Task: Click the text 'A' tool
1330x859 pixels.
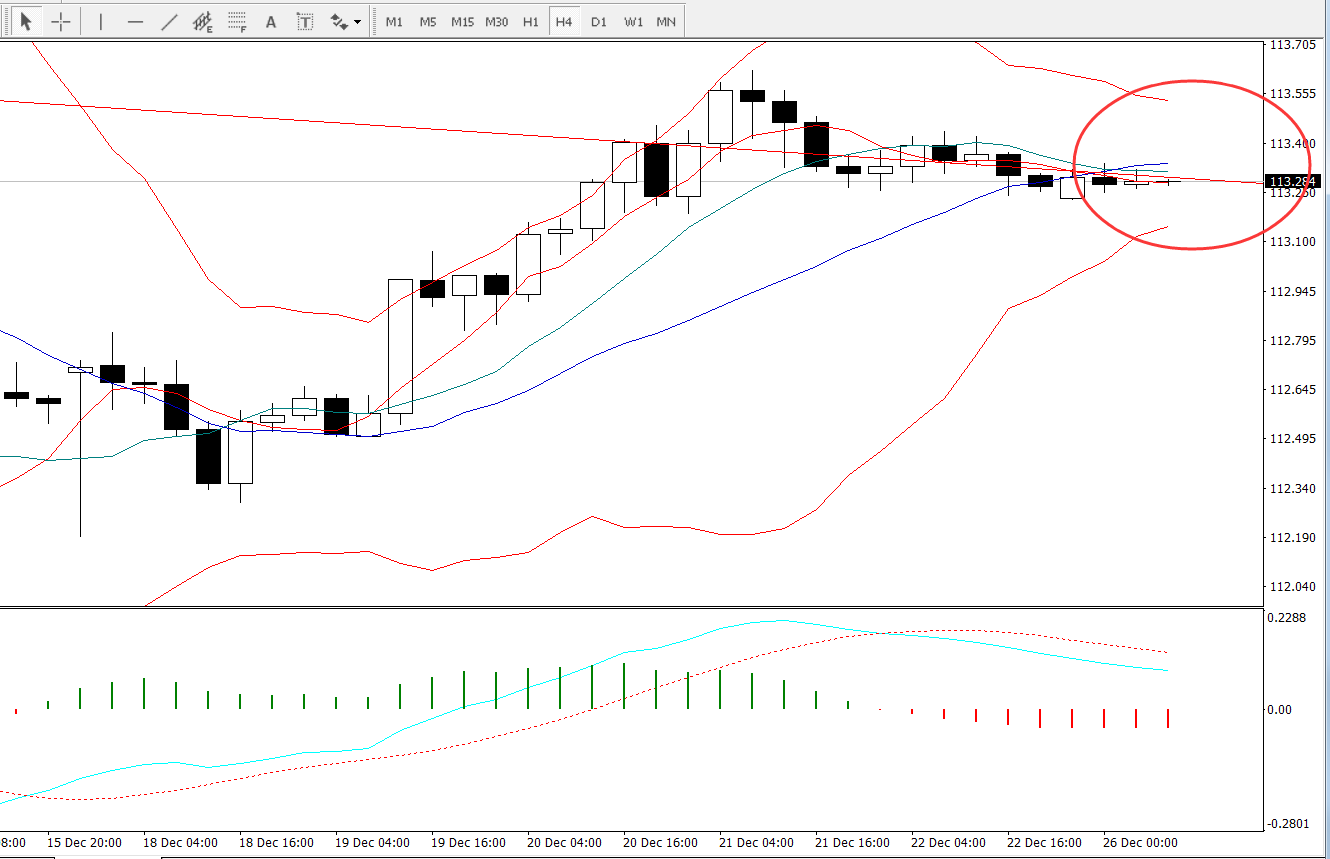Action: tap(270, 21)
